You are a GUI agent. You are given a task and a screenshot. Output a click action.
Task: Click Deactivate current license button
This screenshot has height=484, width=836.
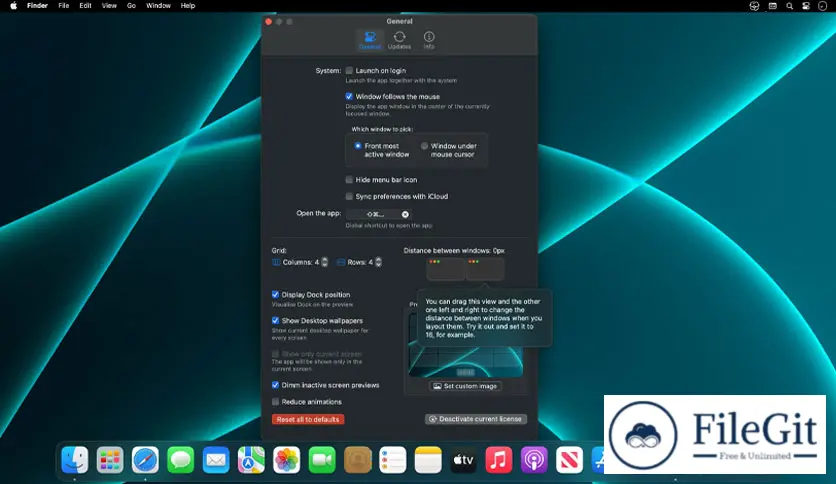tap(476, 419)
